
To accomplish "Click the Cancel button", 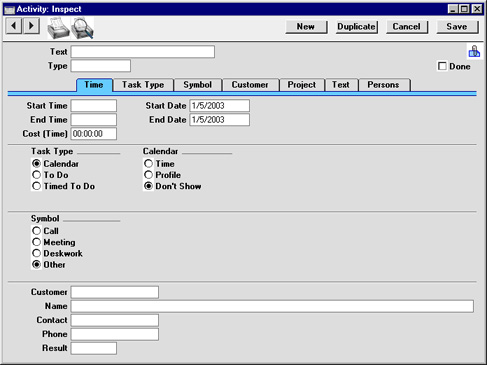I will (407, 27).
